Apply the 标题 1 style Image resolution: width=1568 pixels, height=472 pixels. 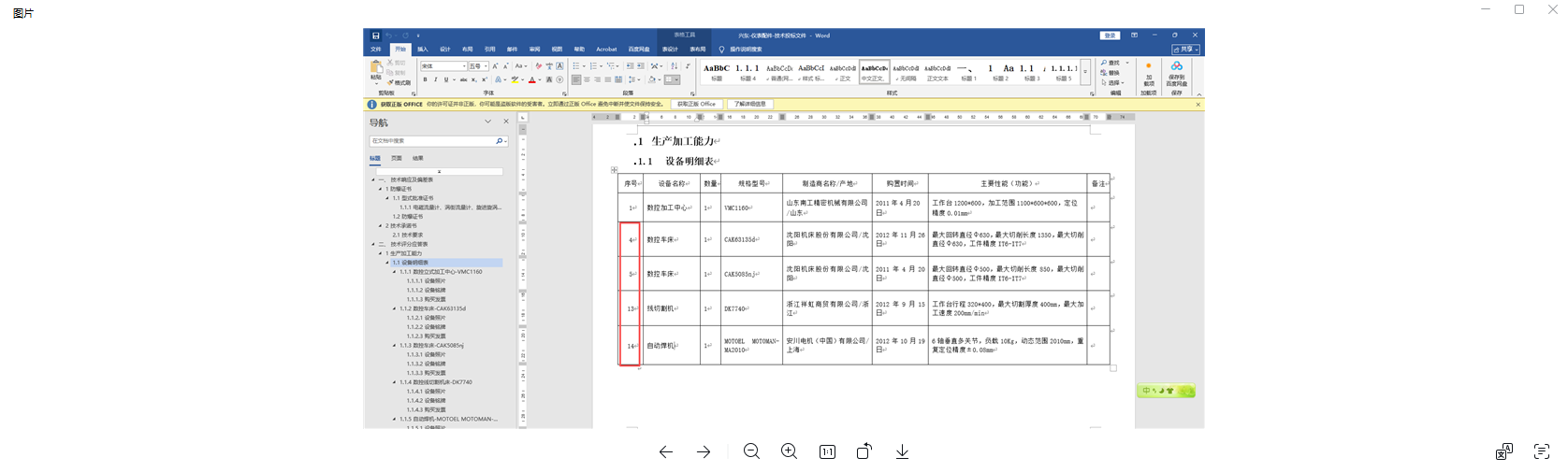click(968, 72)
